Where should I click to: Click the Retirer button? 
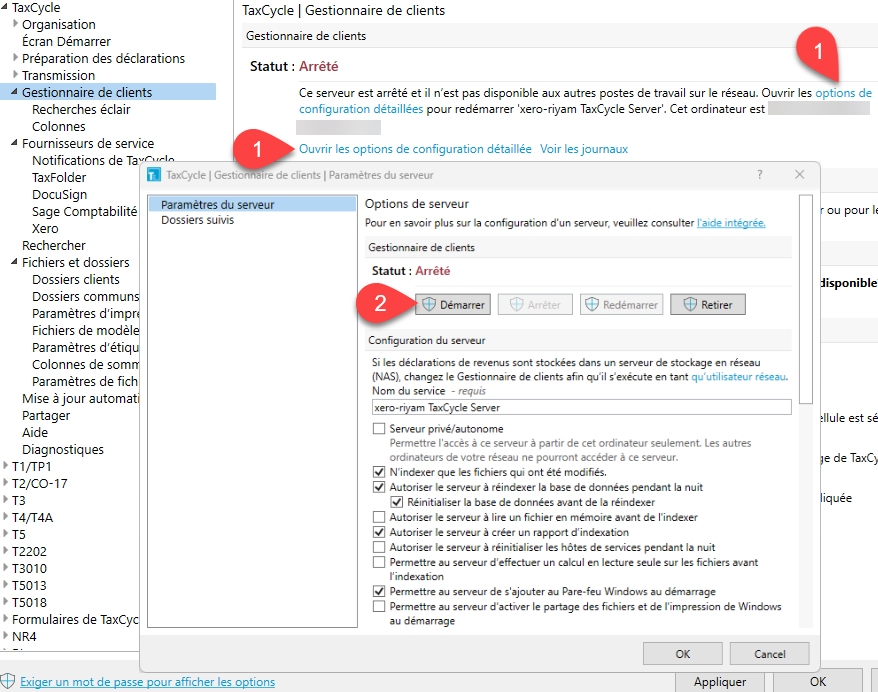click(708, 305)
